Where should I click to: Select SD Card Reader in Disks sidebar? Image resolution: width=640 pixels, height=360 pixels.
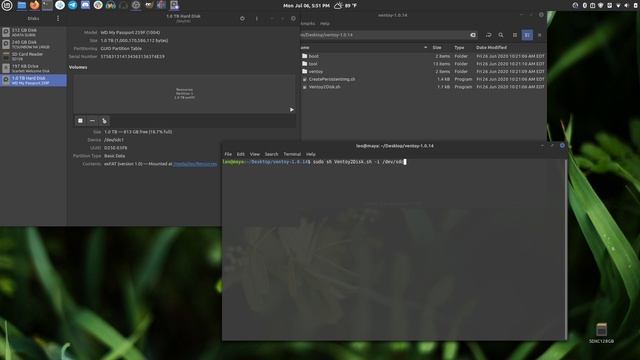[33, 56]
